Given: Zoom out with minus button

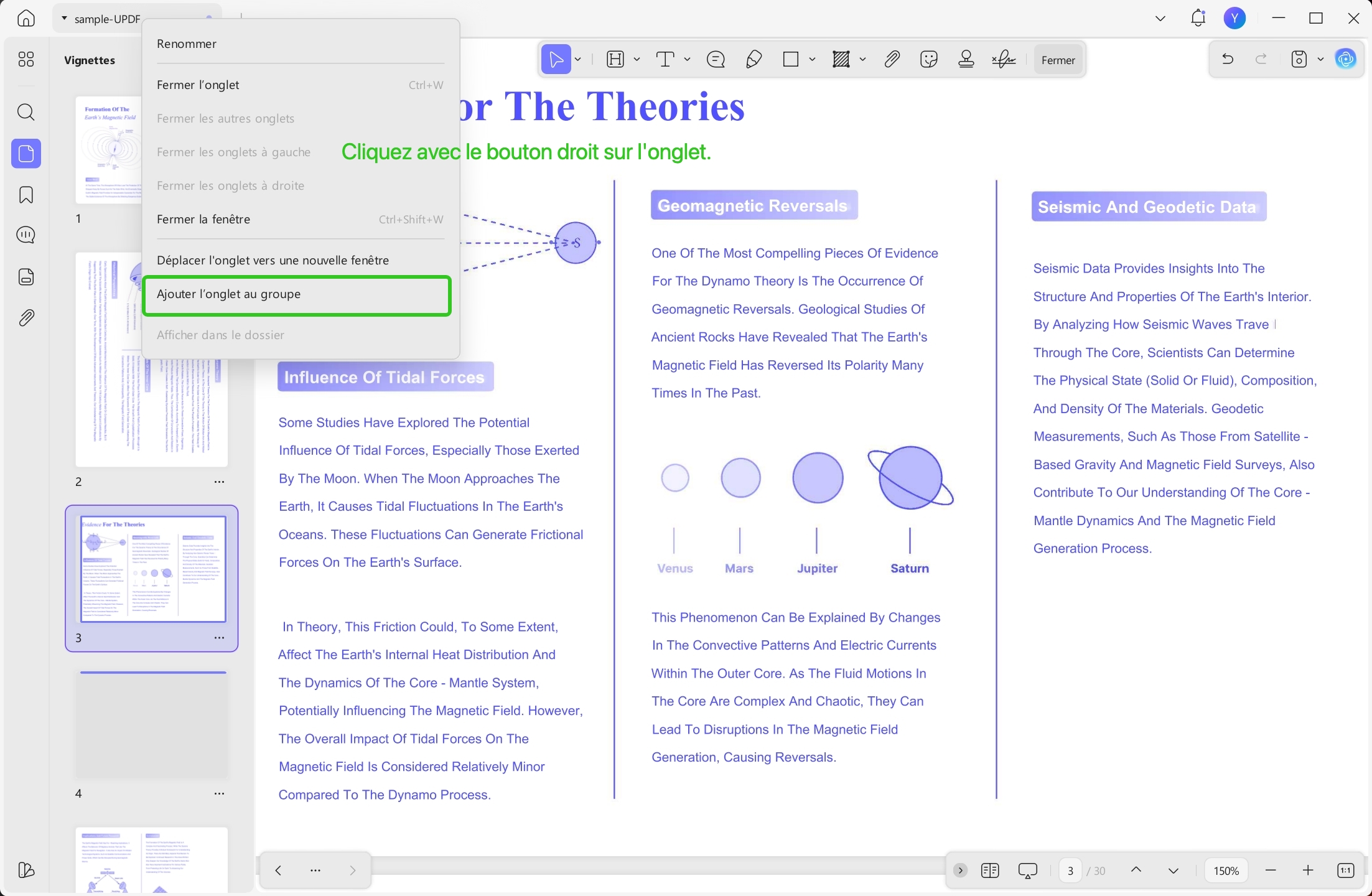Looking at the screenshot, I should pyautogui.click(x=1271, y=870).
